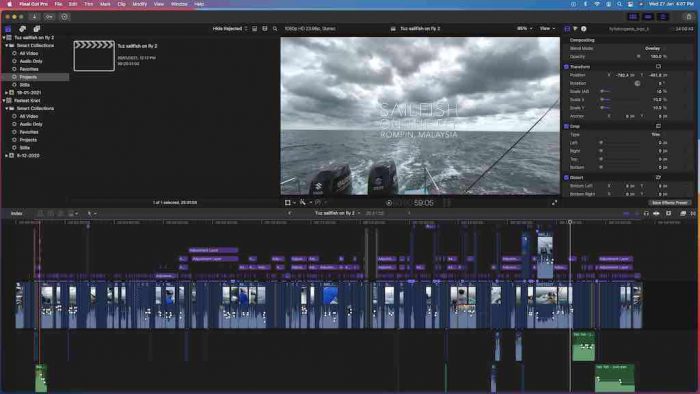This screenshot has height=394, width=700.
Task: Toggle the Distort effect checkbox
Action: 566,178
